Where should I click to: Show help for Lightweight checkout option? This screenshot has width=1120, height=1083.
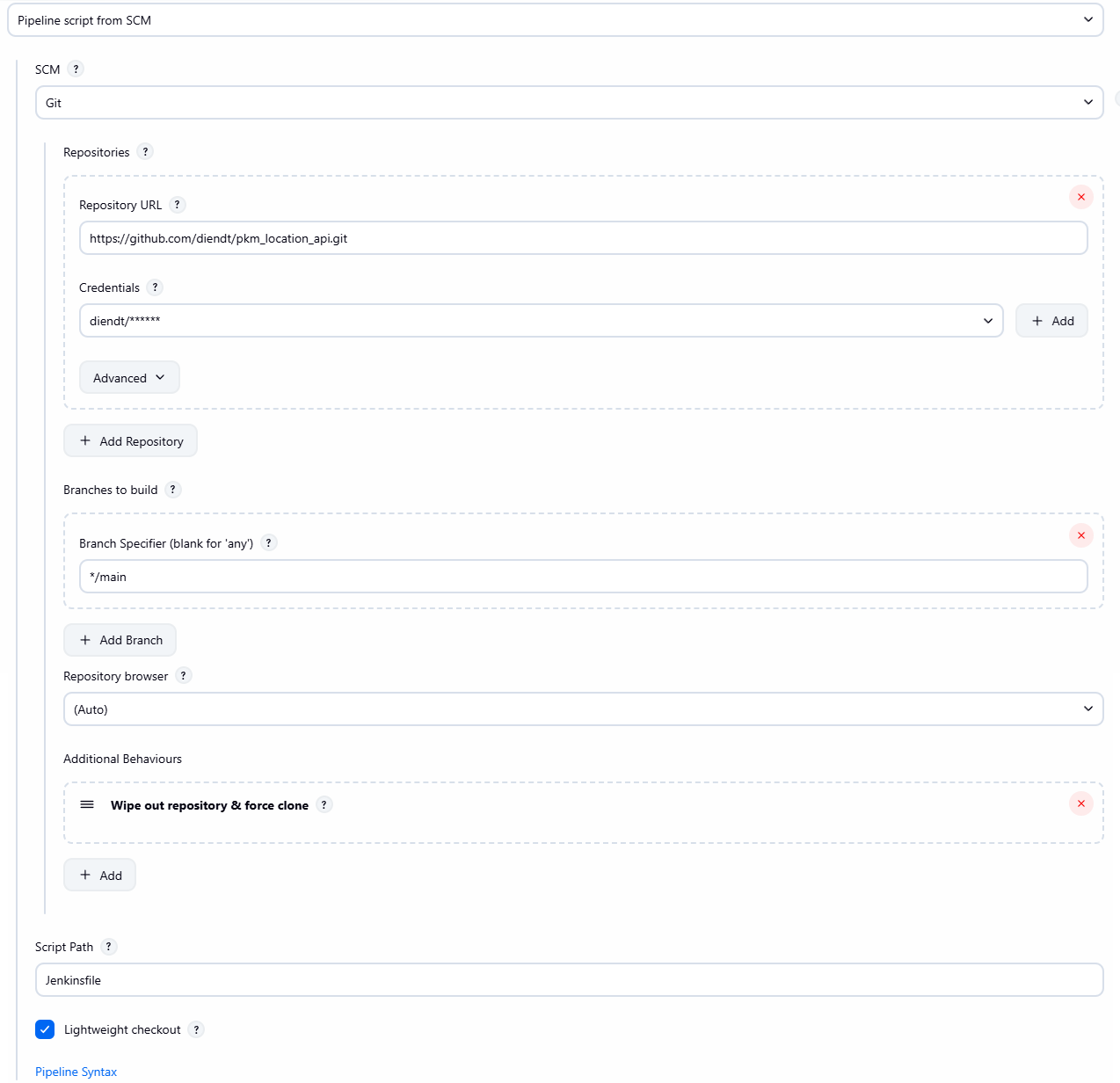click(196, 1029)
